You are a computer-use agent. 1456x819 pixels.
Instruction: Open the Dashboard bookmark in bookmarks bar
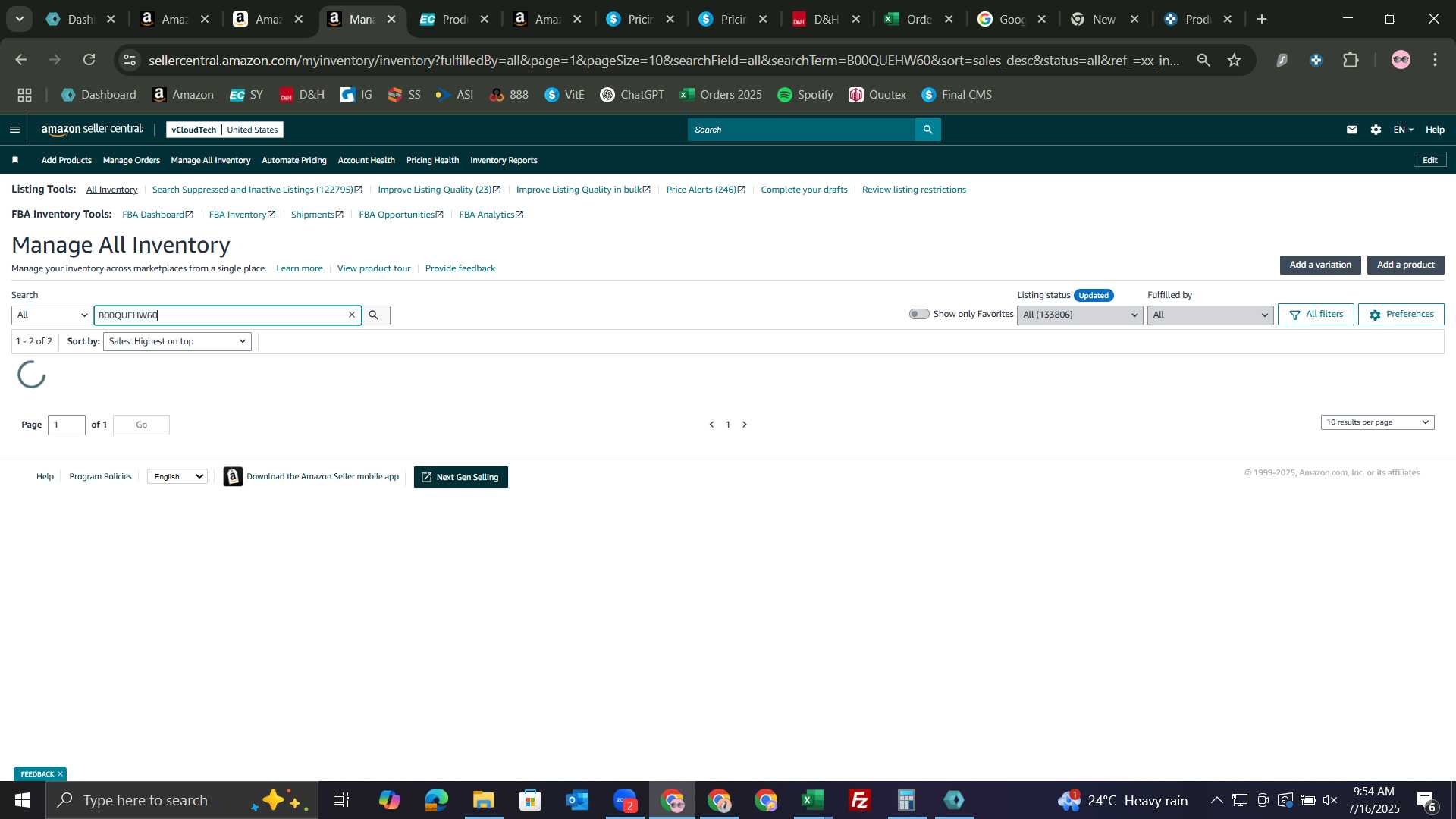click(x=99, y=95)
